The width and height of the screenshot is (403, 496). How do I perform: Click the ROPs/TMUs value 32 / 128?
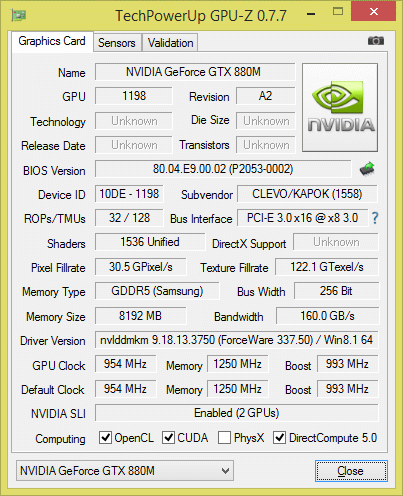tap(129, 218)
